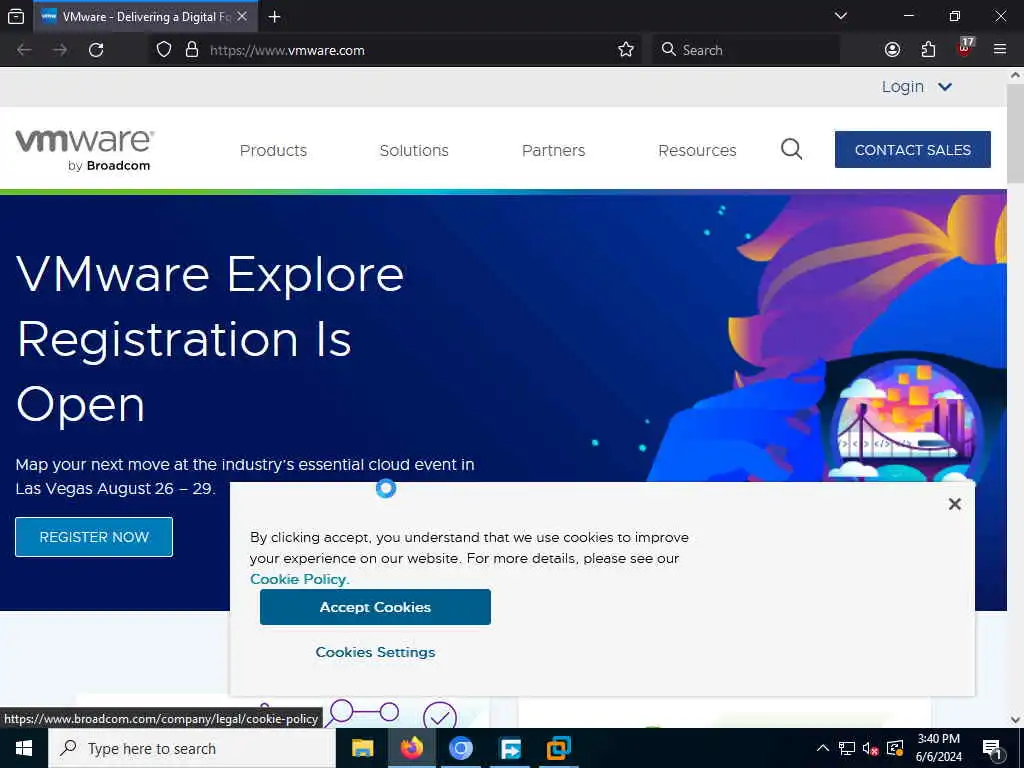Click Accept Cookies button
This screenshot has height=768, width=1024.
(x=376, y=607)
